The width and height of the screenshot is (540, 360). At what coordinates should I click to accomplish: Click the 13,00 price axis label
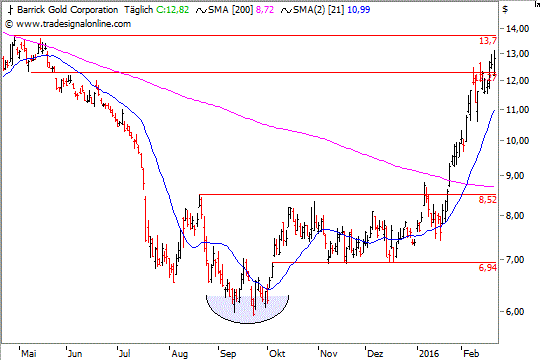517,54
